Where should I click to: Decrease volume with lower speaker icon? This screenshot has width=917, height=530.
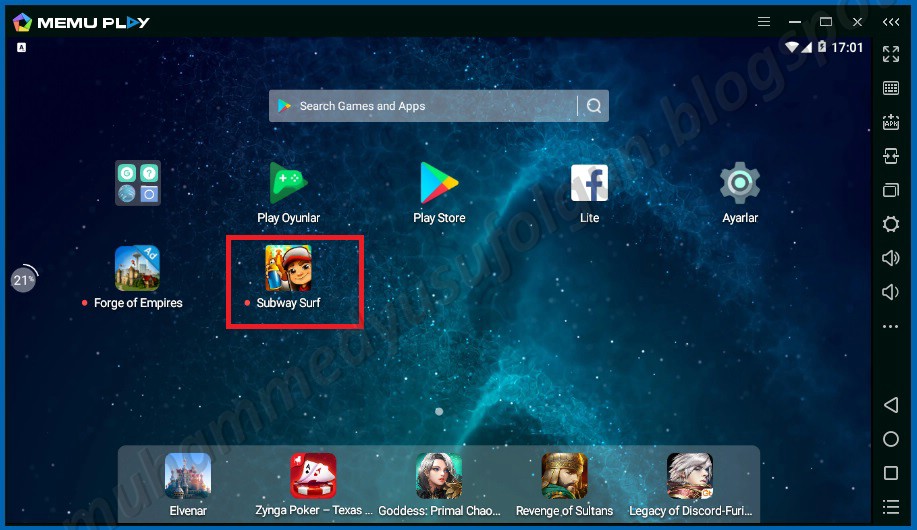pos(890,292)
